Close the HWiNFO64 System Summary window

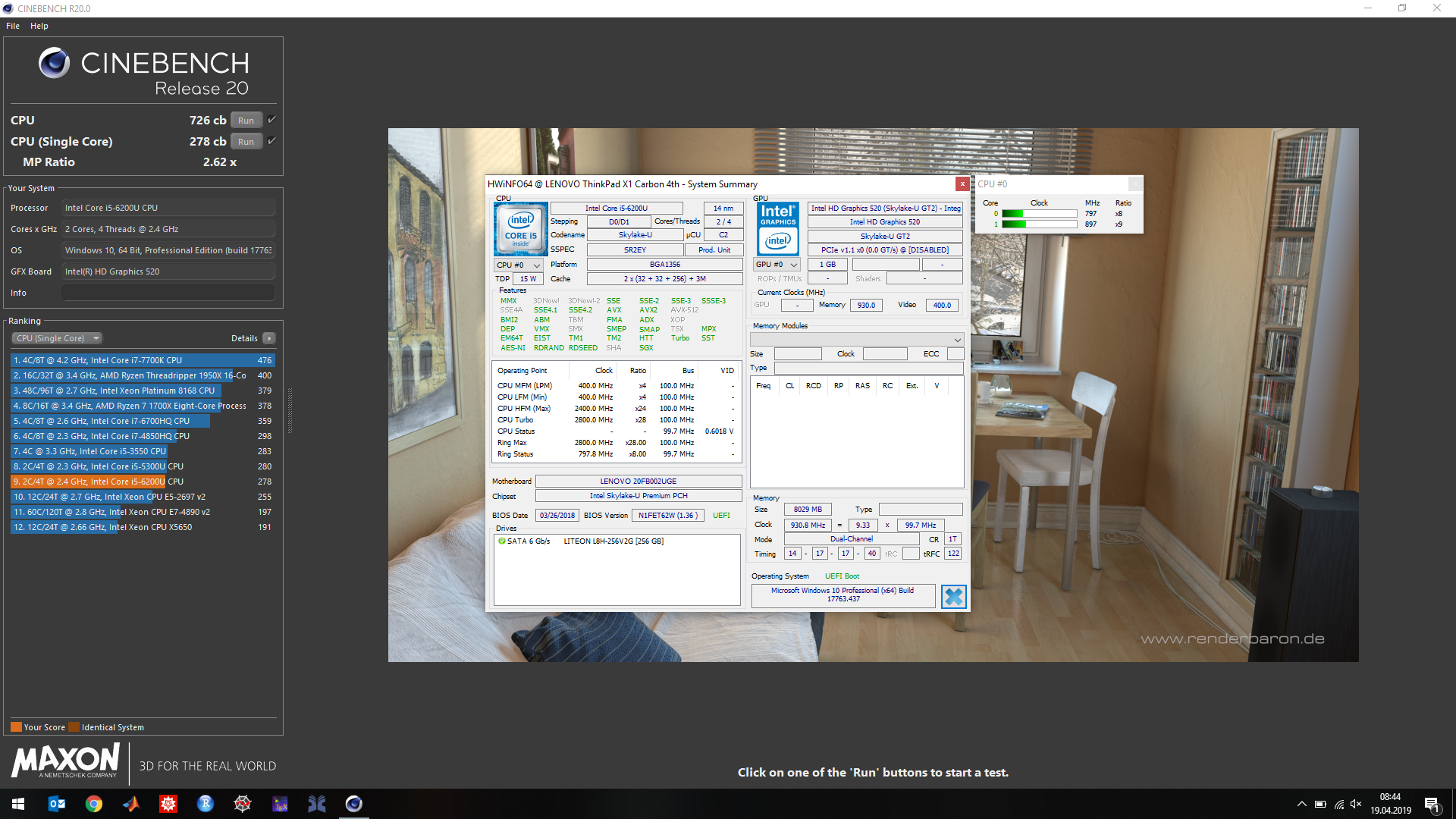(962, 184)
